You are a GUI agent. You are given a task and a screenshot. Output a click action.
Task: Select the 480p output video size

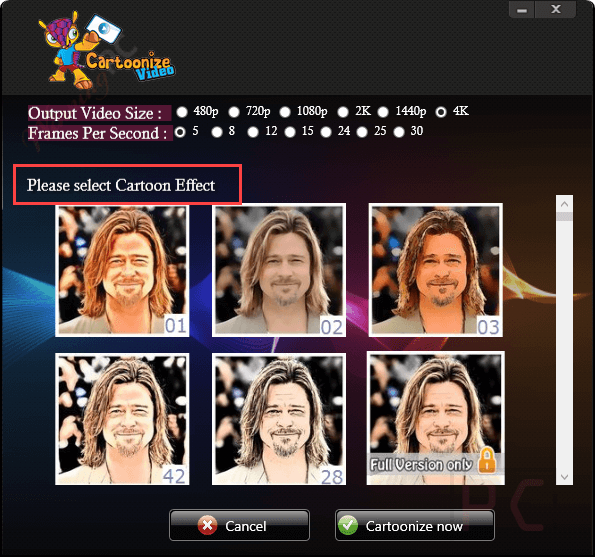coord(182,112)
